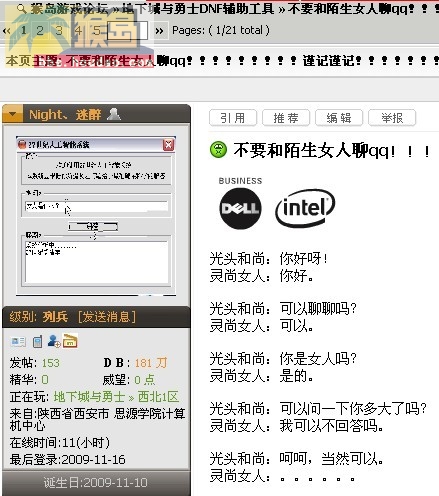Viewport: 439px width, 496px height.
Task: Collapse the Night、迷醉 user panel arrow
Action: (x=13, y=114)
